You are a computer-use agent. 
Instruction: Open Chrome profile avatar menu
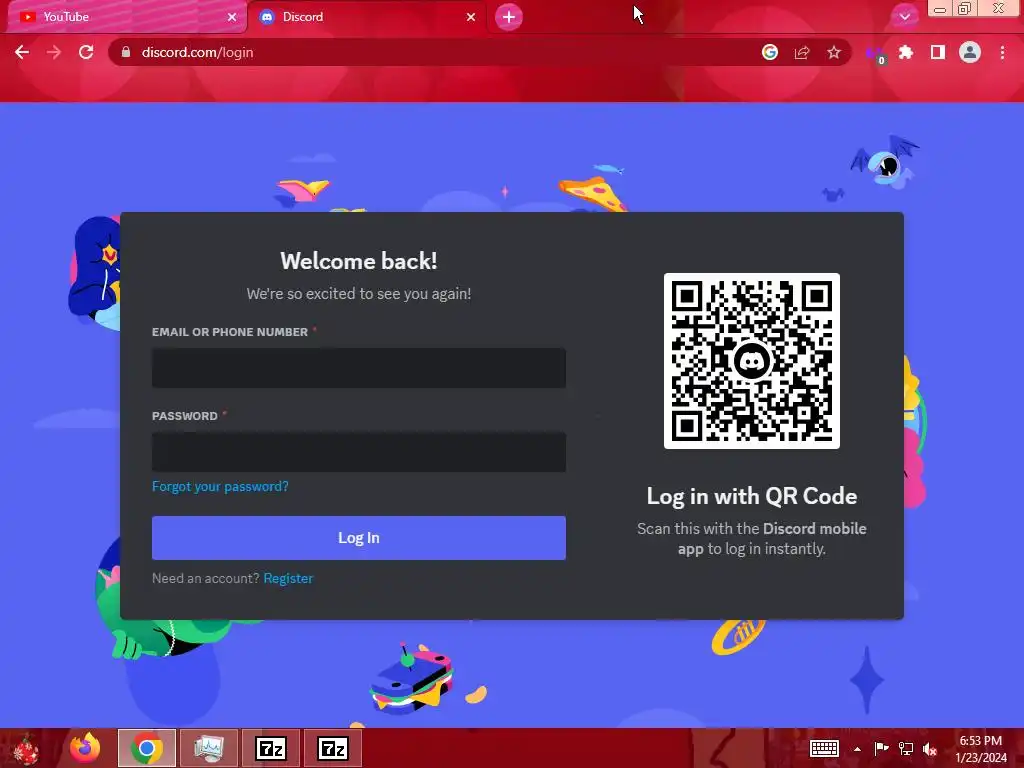pos(970,52)
